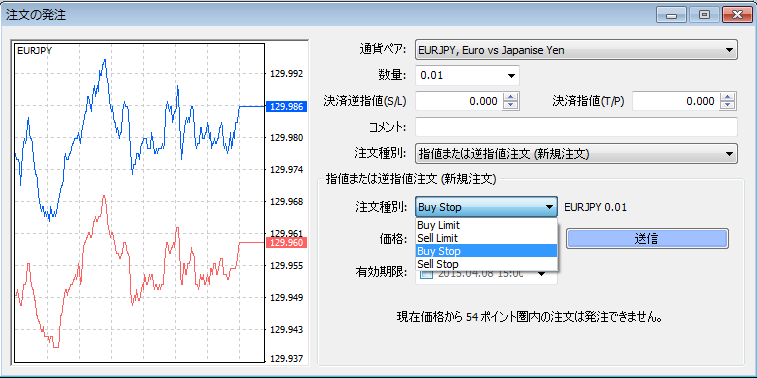Open the expiry date dropdown arrow
The width and height of the screenshot is (757, 378).
pos(542,274)
